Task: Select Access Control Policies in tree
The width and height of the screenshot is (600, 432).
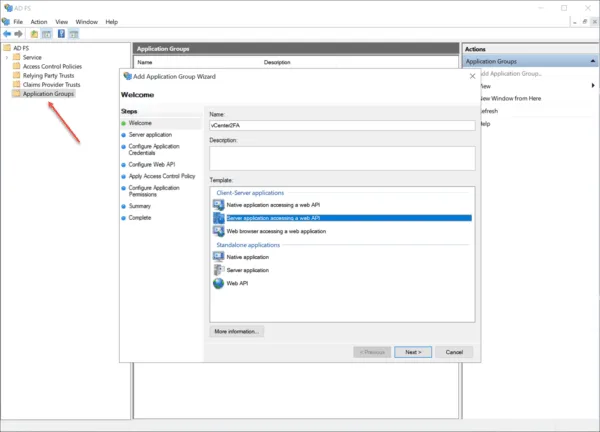Action: click(52, 66)
